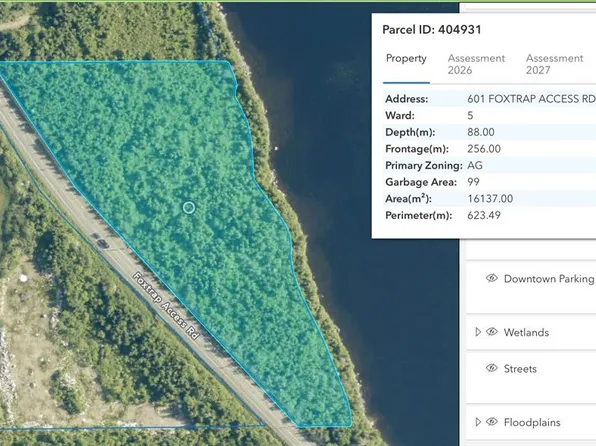Hide the Wetlands layer eye icon
596x446 pixels.
click(491, 332)
